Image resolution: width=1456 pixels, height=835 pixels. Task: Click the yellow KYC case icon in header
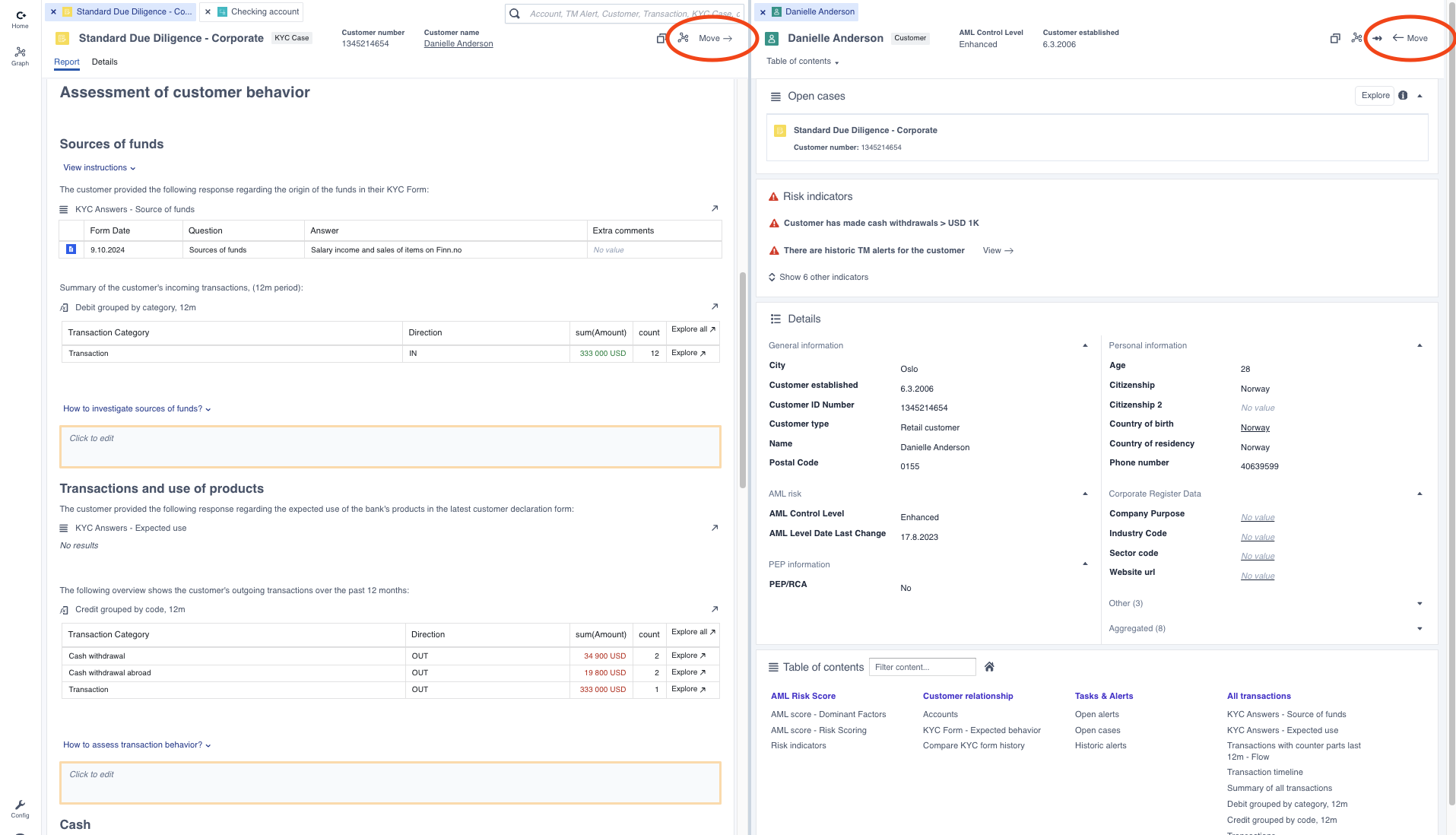tap(62, 39)
